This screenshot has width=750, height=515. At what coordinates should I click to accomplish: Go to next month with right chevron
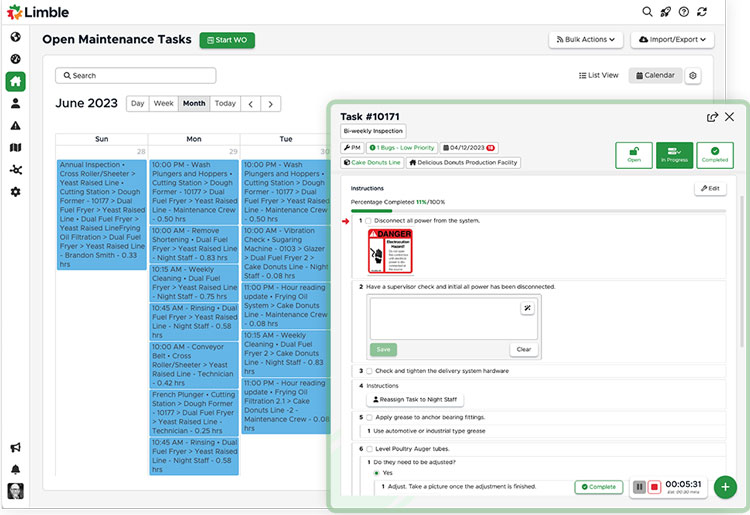point(270,104)
